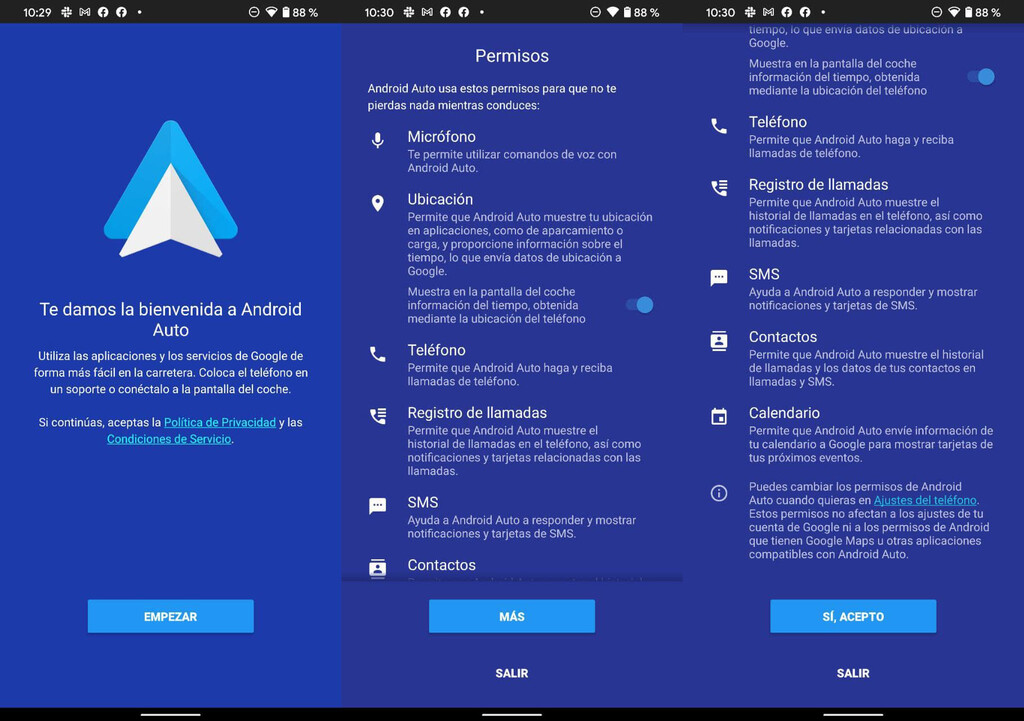Image resolution: width=1024 pixels, height=721 pixels.
Task: Tap the info icon beside the permissions note
Action: click(719, 493)
